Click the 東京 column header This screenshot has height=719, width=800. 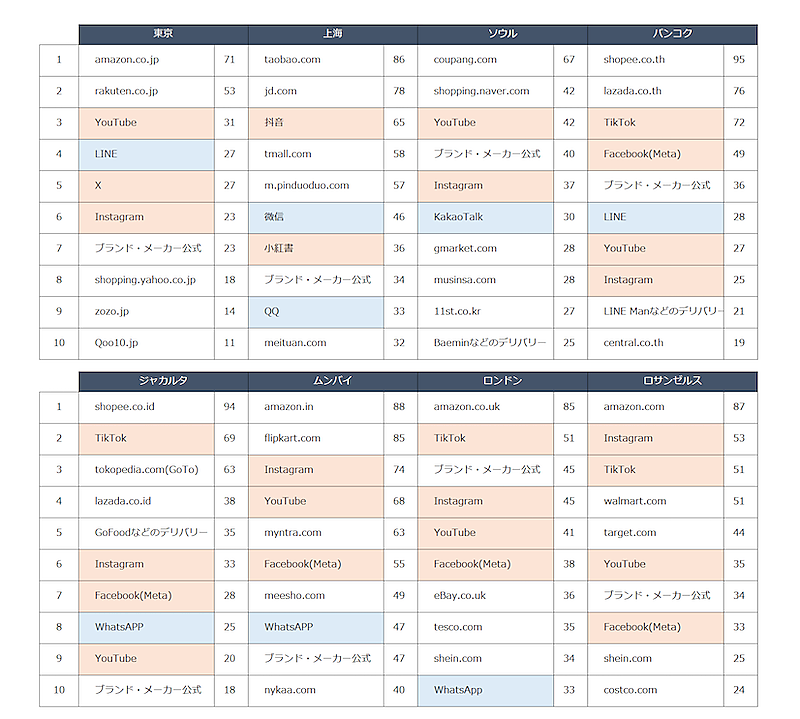click(x=163, y=34)
